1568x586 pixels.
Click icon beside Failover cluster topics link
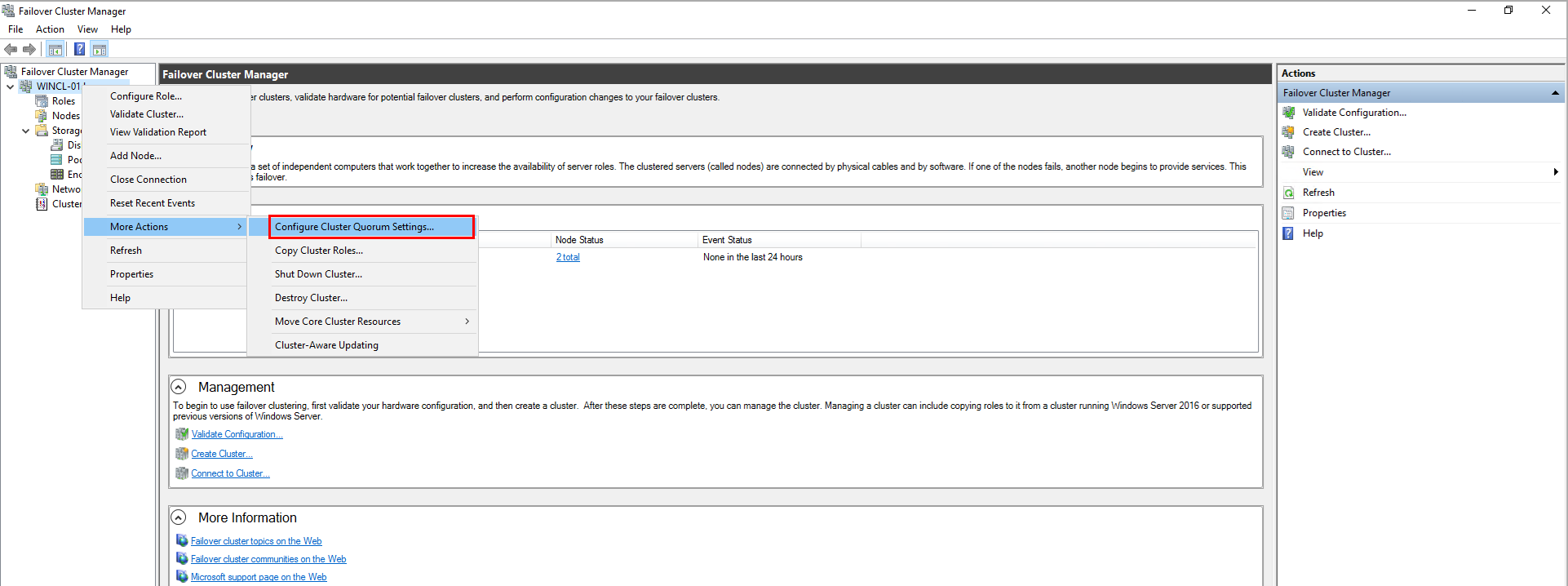click(x=182, y=541)
